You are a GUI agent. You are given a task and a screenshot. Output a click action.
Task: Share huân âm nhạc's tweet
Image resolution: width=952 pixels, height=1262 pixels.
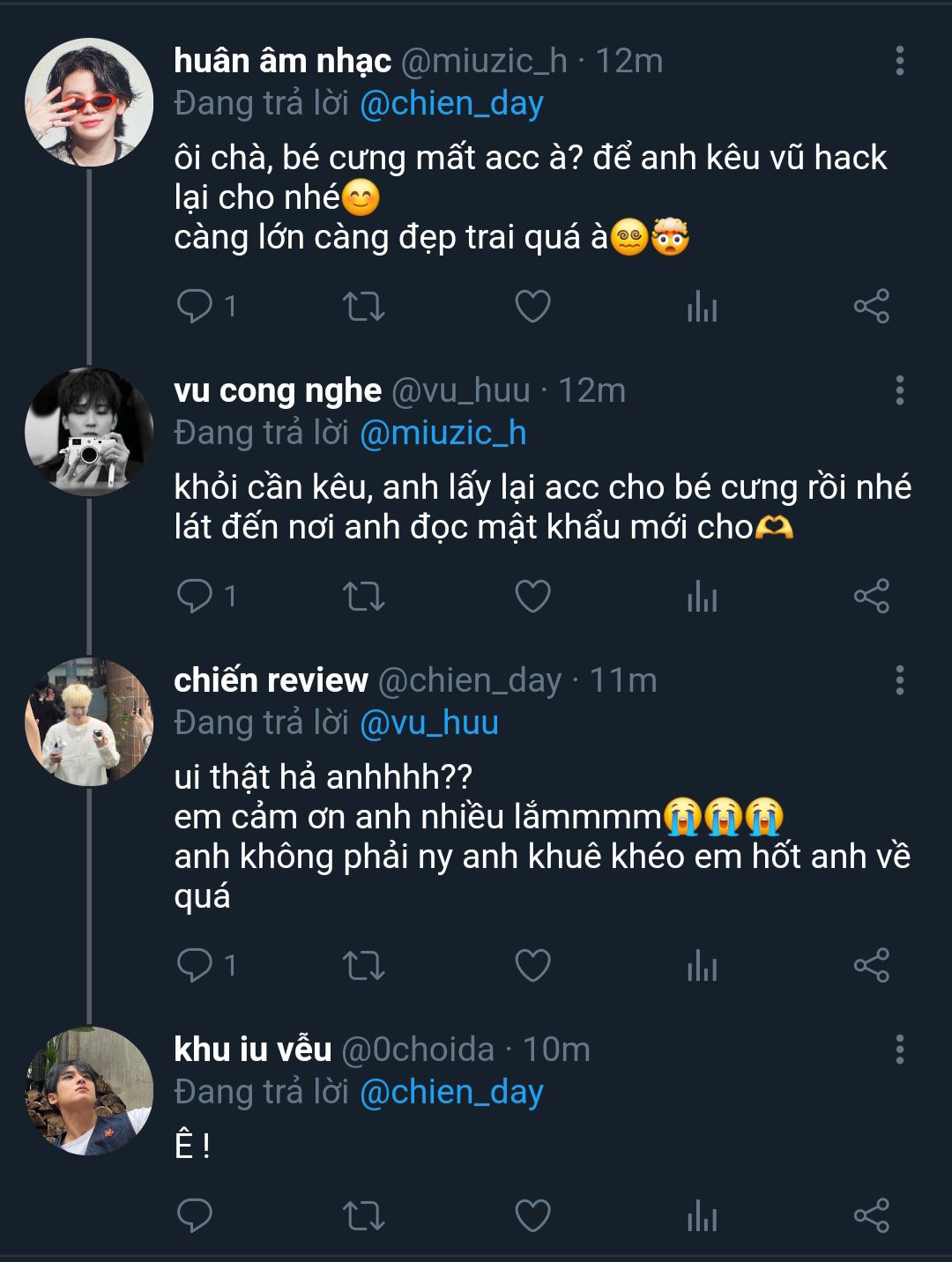[871, 306]
